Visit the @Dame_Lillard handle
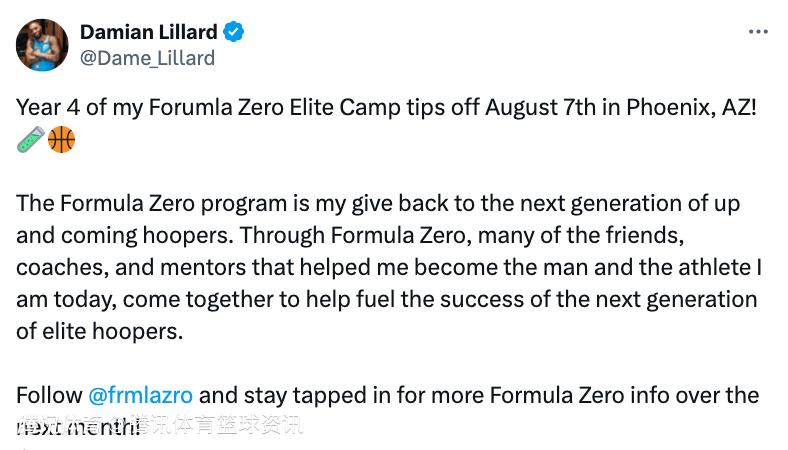 click(147, 58)
